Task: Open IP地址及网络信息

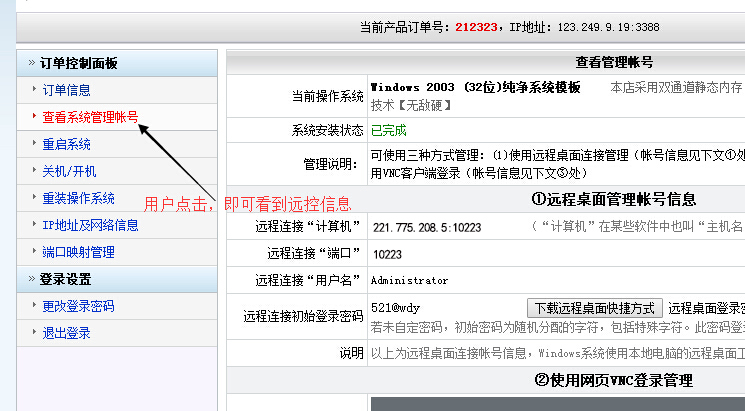Action: (91, 225)
